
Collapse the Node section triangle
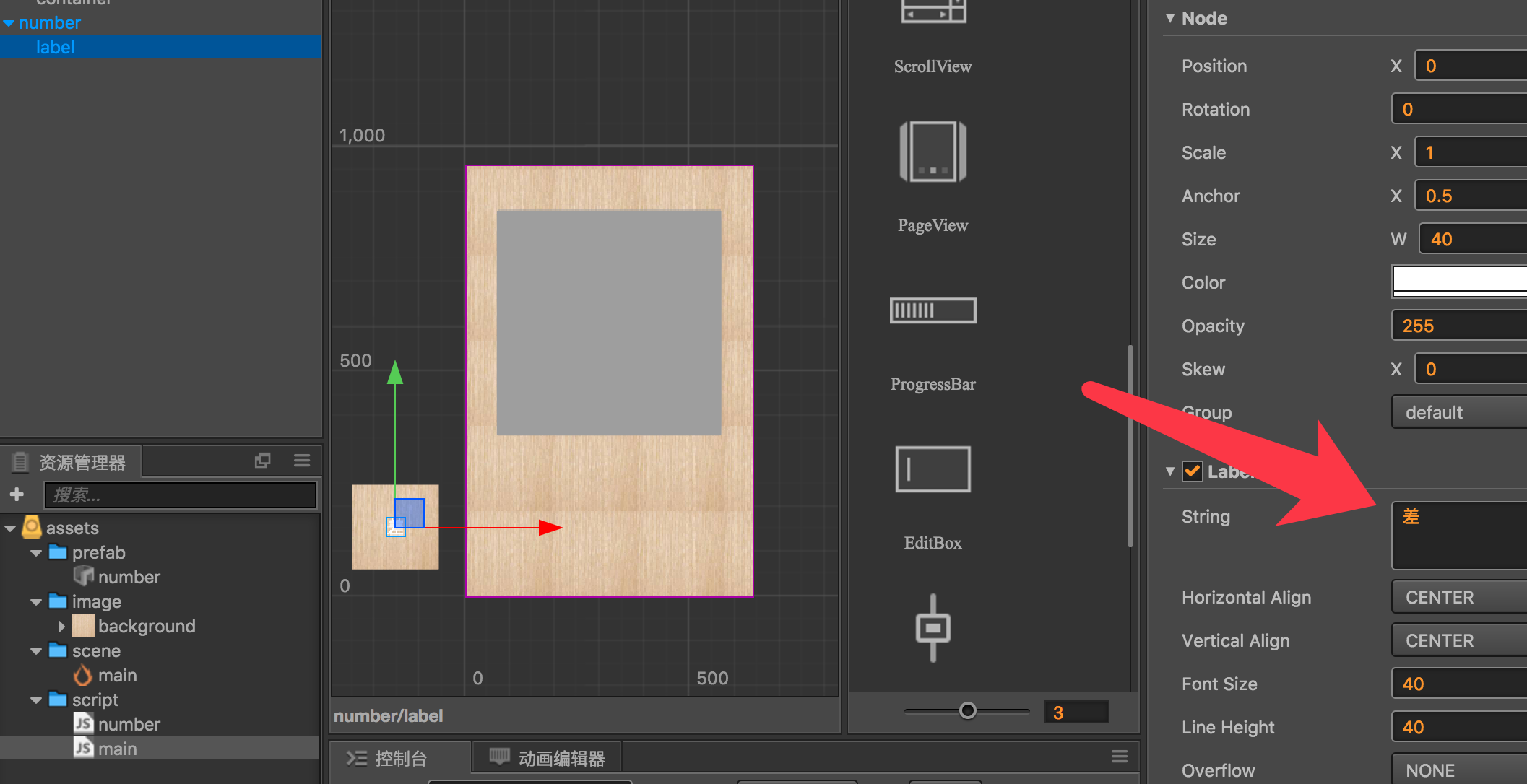[x=1170, y=18]
